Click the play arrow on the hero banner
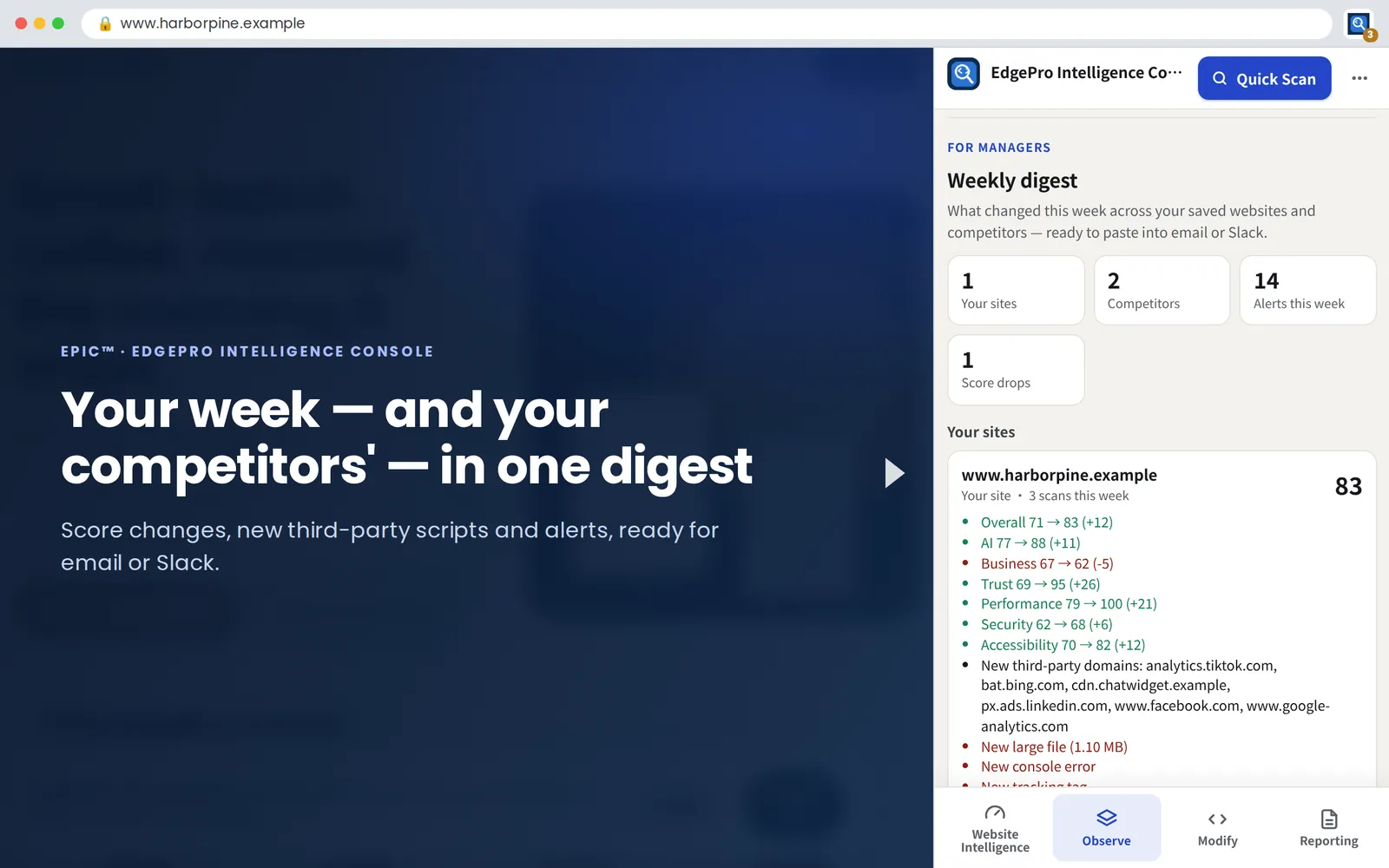The width and height of the screenshot is (1389, 868). tap(894, 473)
